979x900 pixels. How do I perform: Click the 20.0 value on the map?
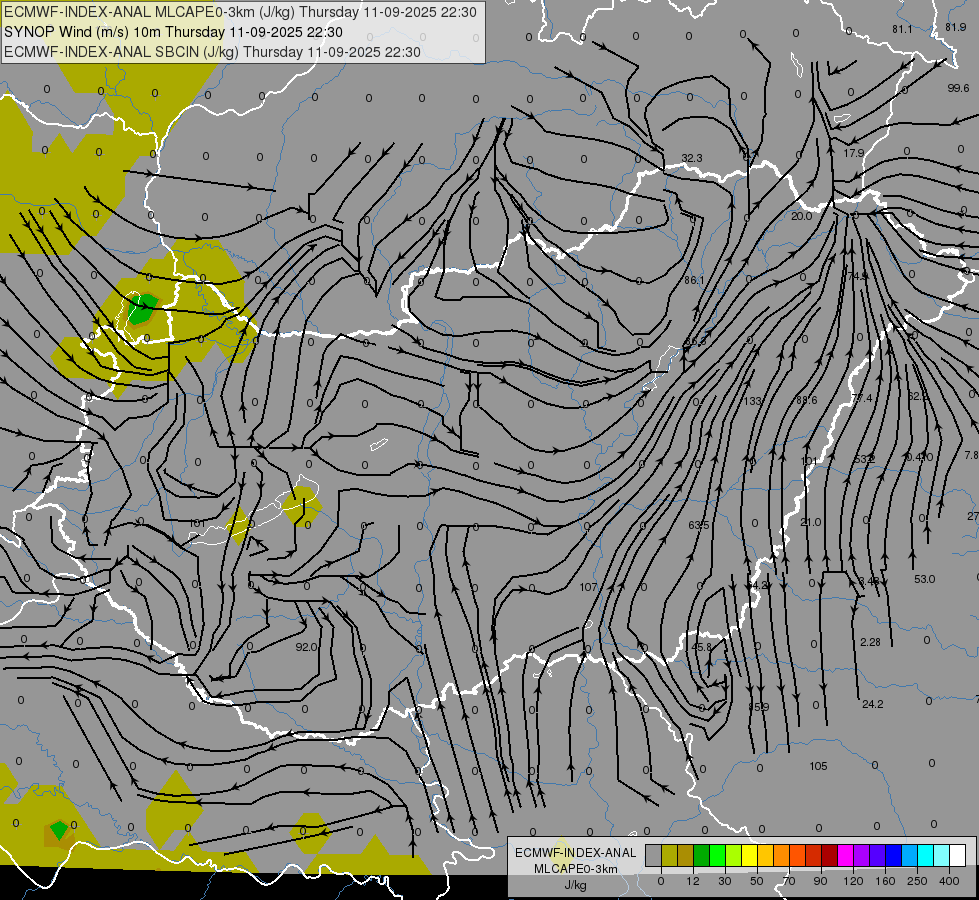[x=801, y=216]
